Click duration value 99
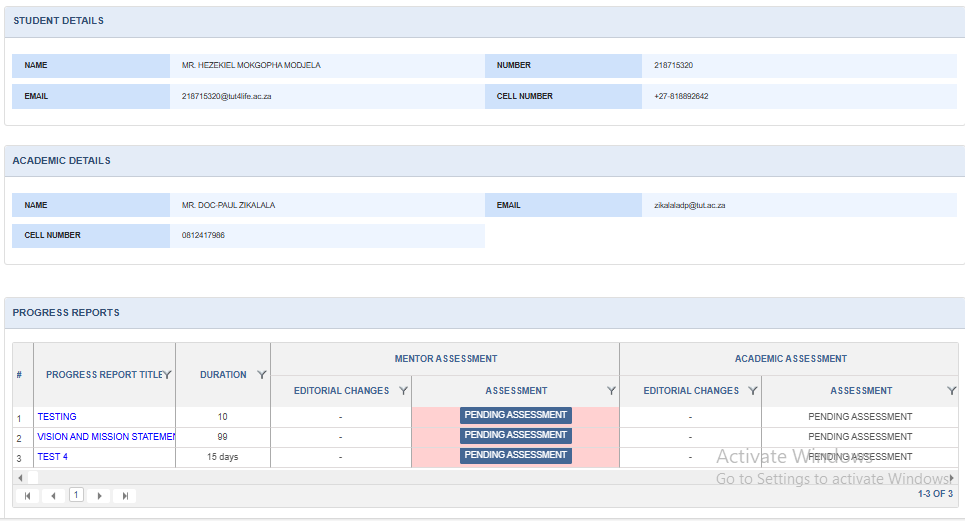This screenshot has width=965, height=521. coord(222,437)
